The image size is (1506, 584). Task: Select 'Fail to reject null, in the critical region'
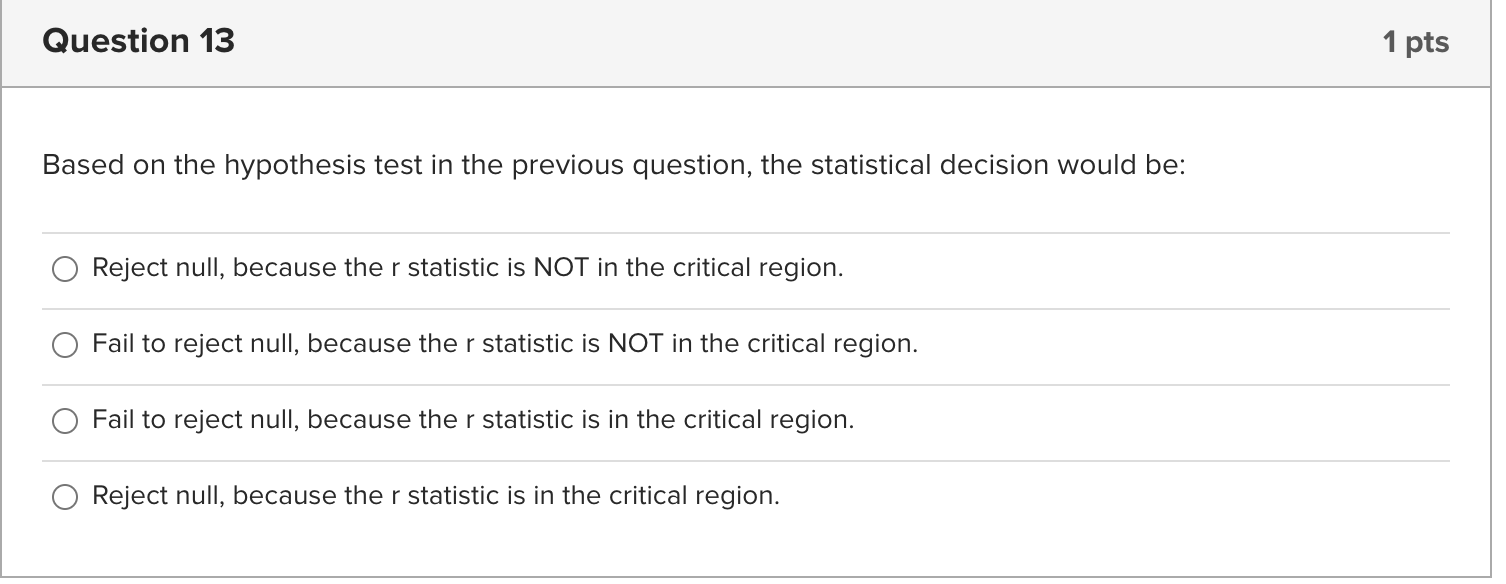pyautogui.click(x=65, y=421)
